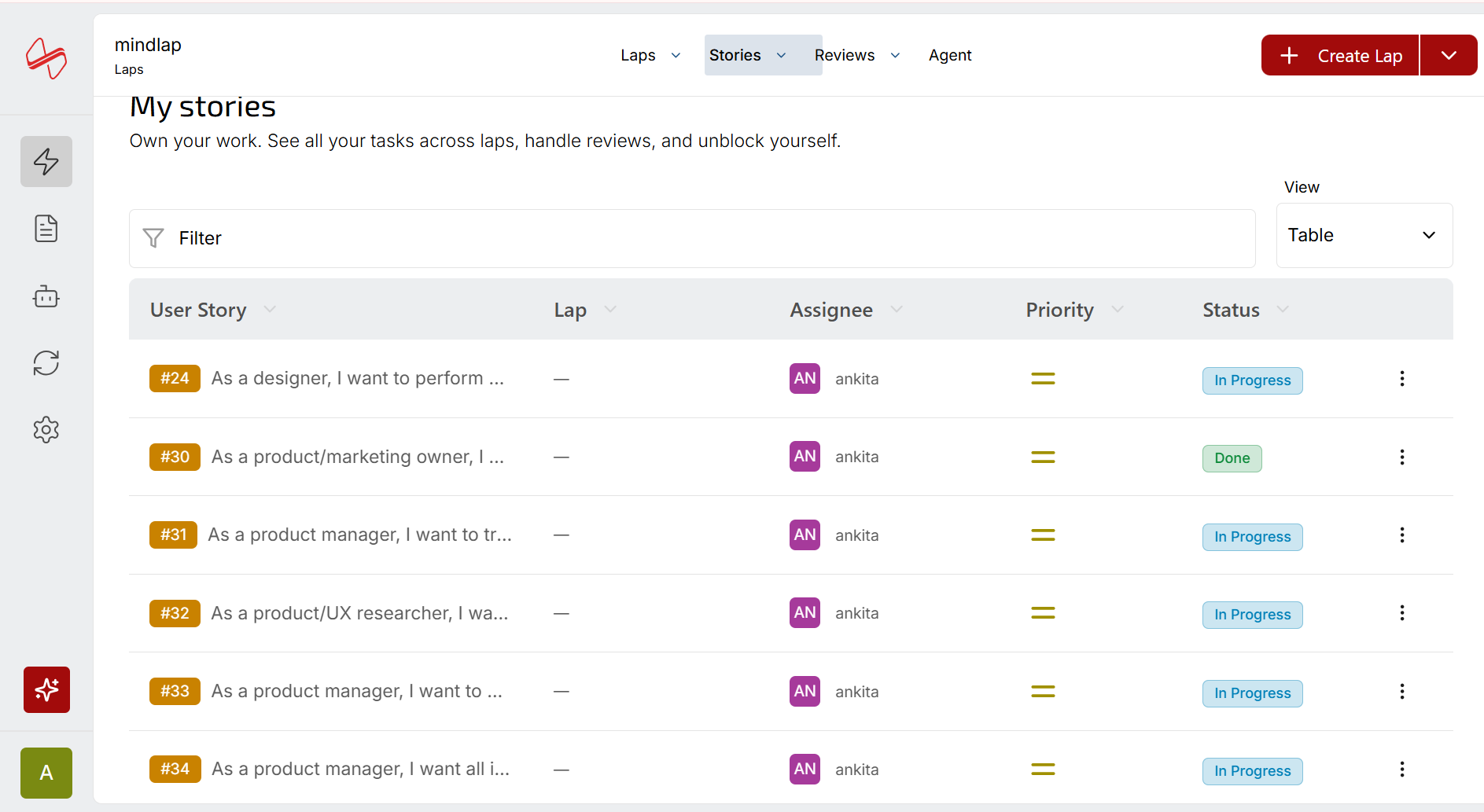Open story 'As a product manager, I want all i...'
Screen dimensions: 1484x812
coord(361,769)
